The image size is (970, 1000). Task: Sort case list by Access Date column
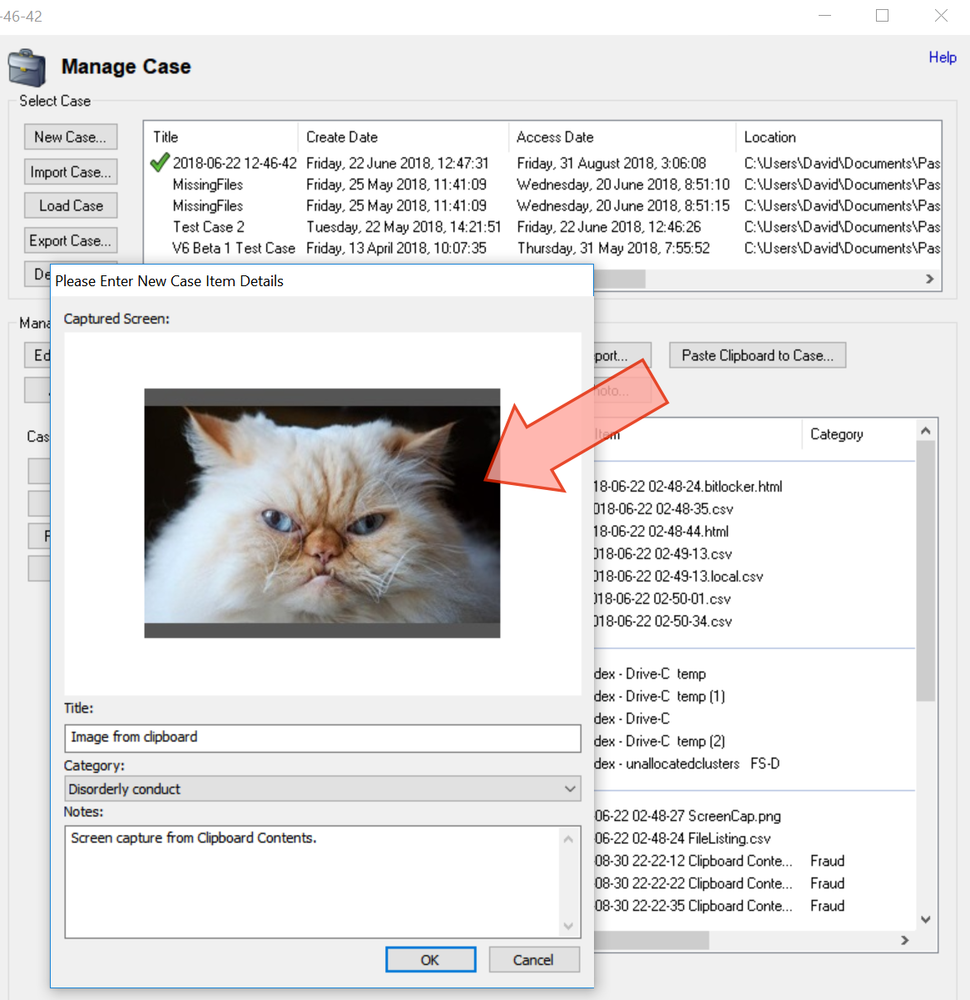tap(622, 137)
